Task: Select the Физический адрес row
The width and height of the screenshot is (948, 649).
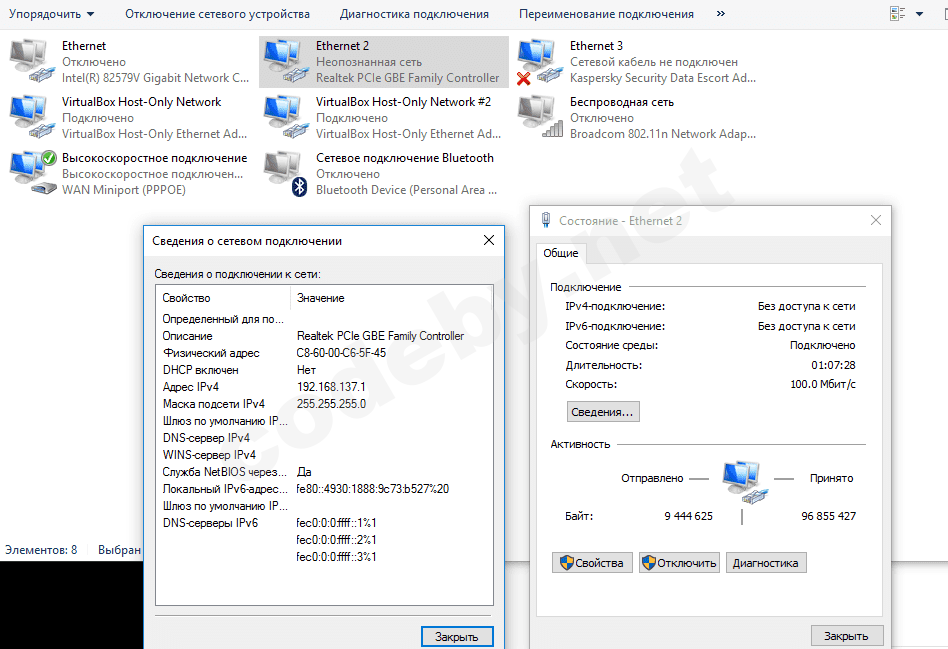Action: click(x=325, y=353)
